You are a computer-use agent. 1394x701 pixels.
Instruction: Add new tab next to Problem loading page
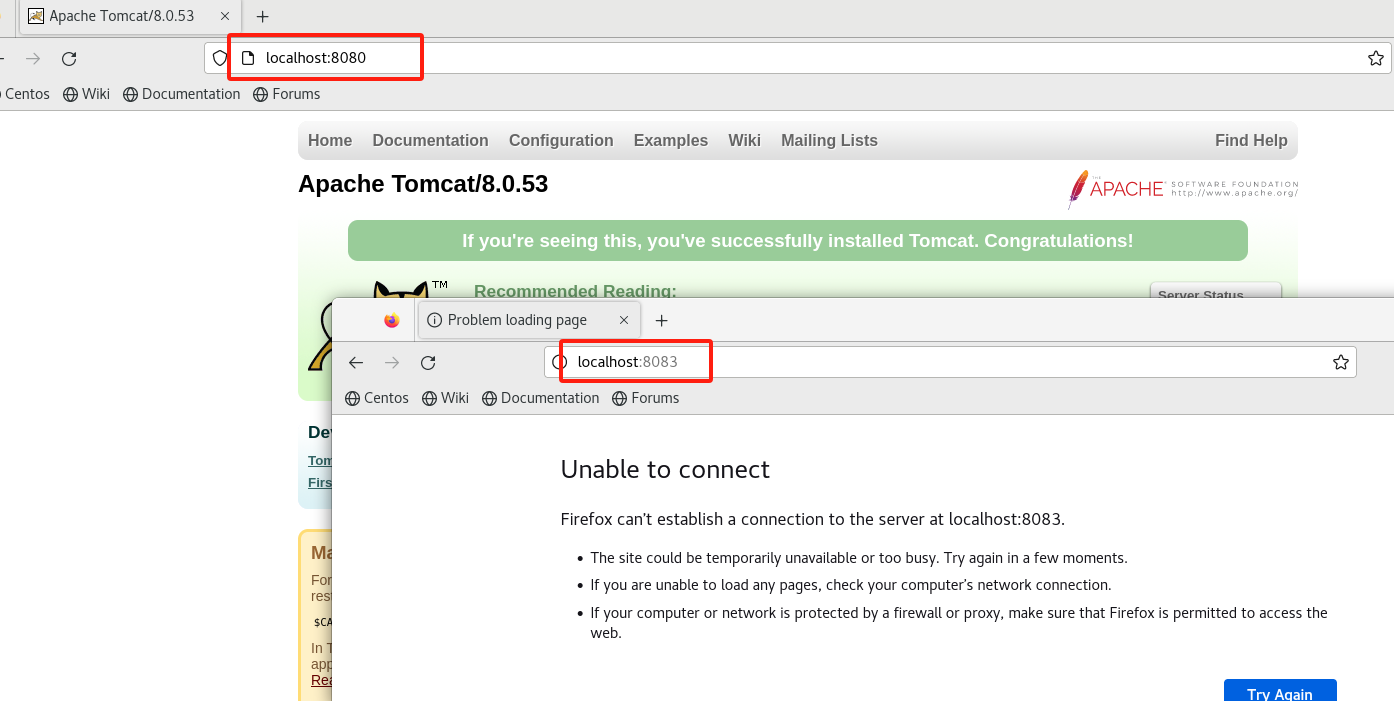pyautogui.click(x=661, y=320)
